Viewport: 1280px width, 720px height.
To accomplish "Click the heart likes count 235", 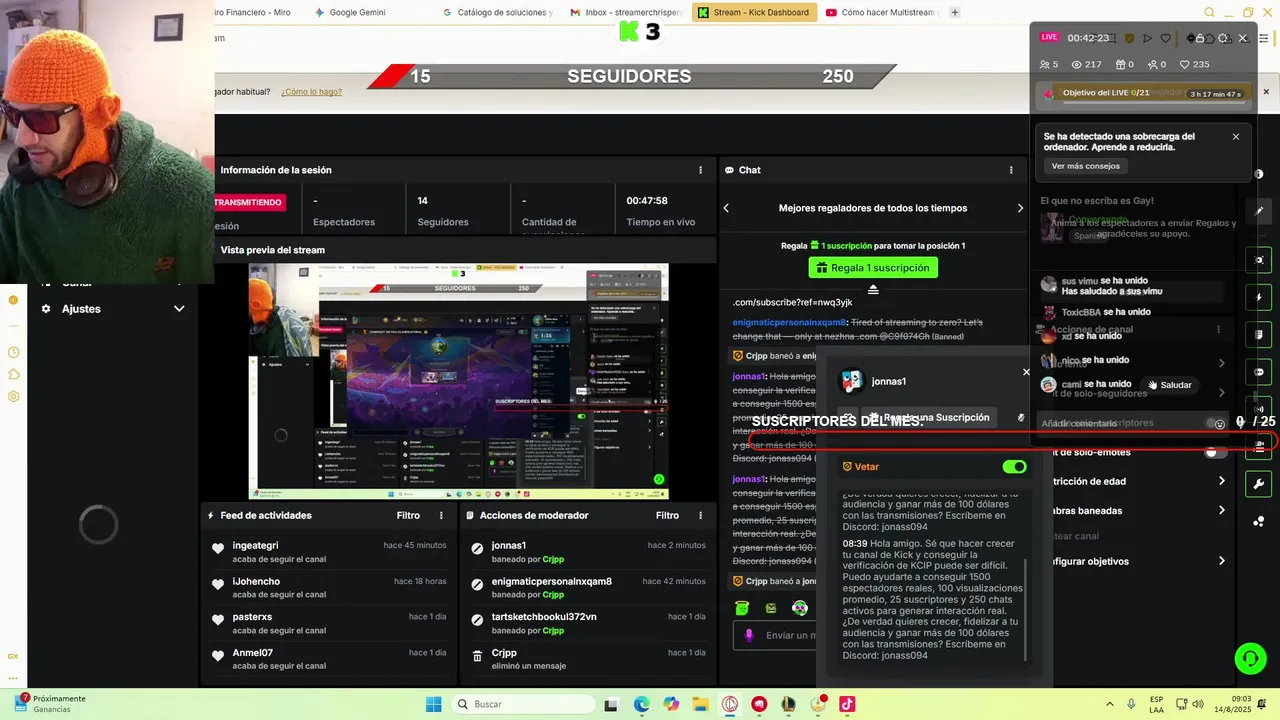I will [1195, 64].
